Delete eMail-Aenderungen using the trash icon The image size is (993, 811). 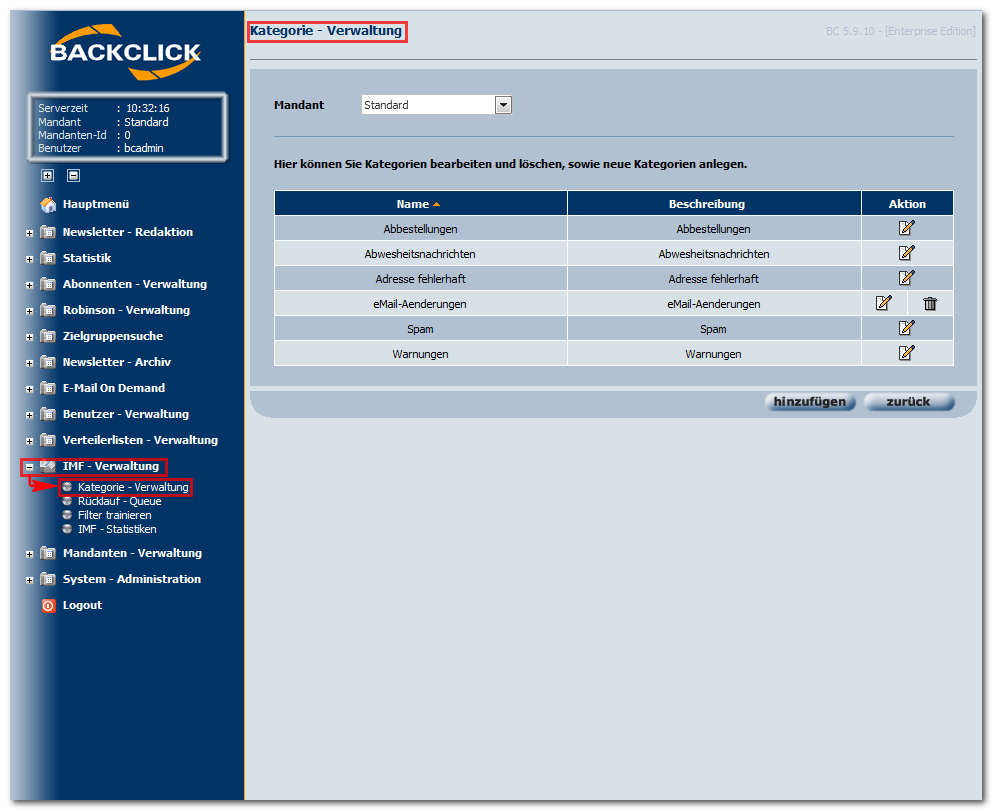pos(930,304)
